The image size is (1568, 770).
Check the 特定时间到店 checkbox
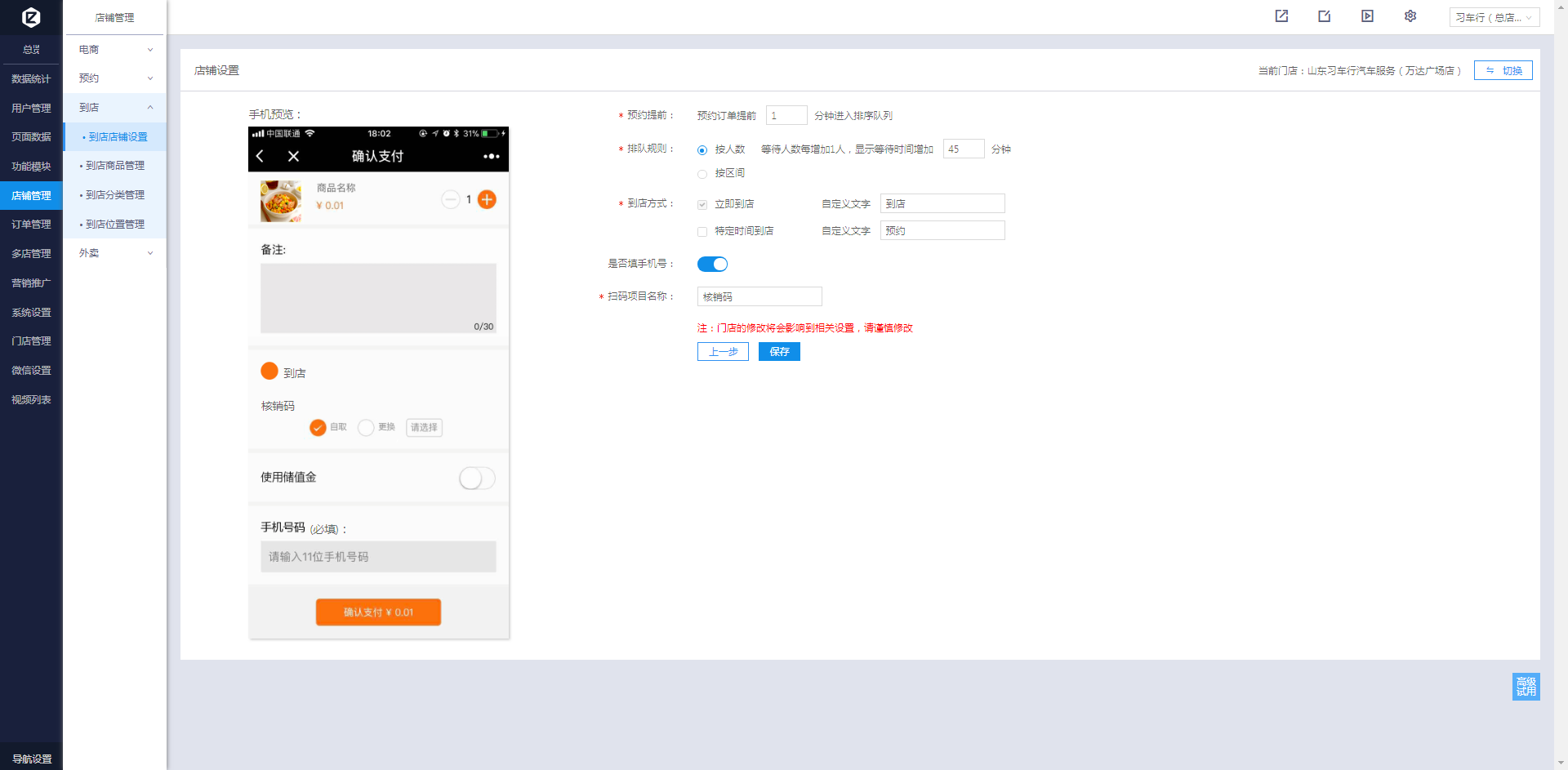pyautogui.click(x=702, y=232)
